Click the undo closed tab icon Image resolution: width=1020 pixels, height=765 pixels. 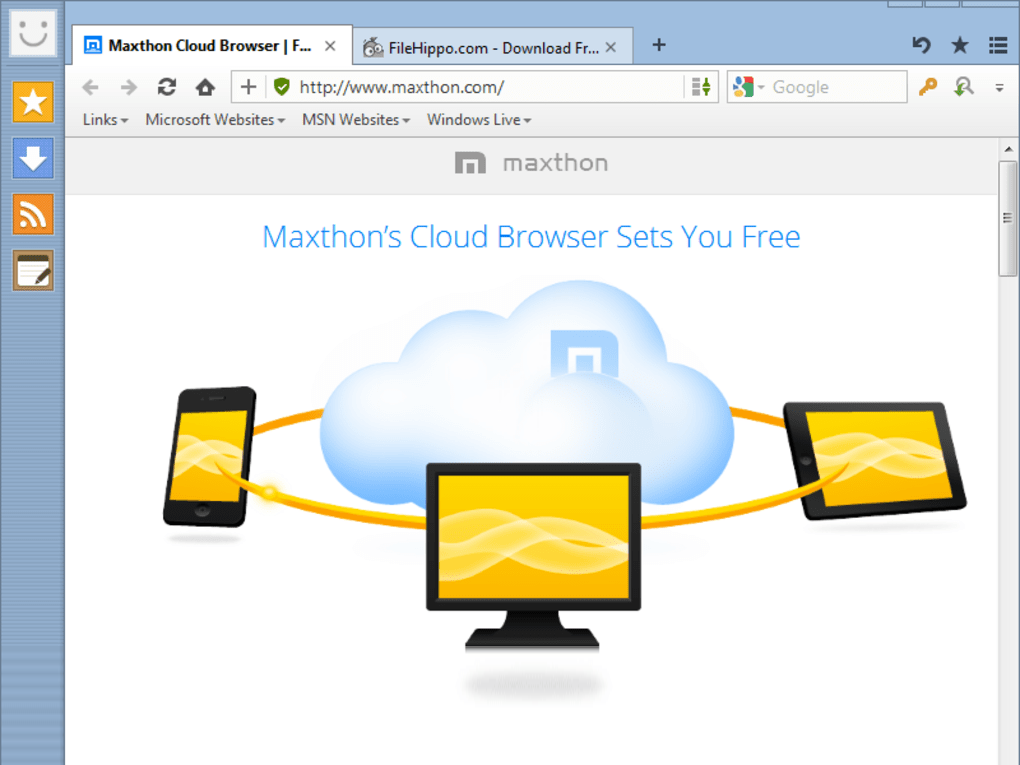point(921,45)
